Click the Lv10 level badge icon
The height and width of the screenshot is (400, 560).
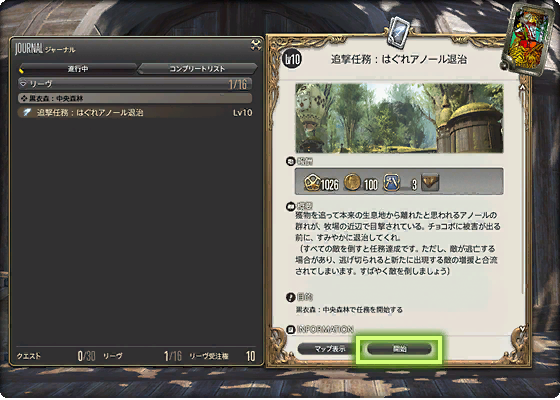[x=292, y=59]
